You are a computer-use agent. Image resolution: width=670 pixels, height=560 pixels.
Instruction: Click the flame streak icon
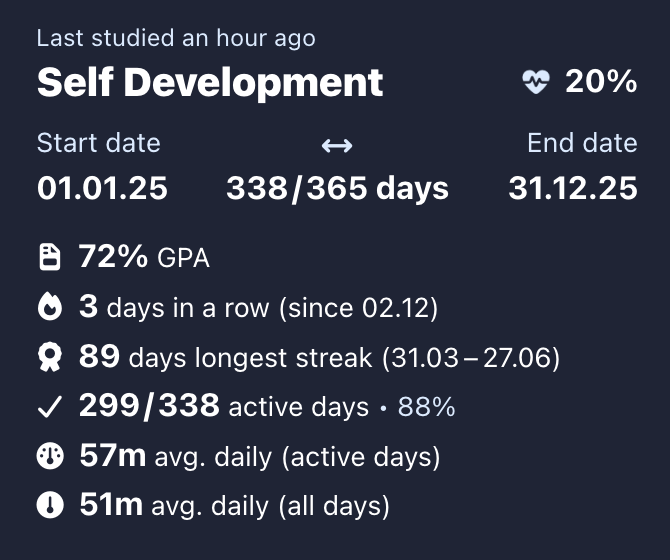49,308
